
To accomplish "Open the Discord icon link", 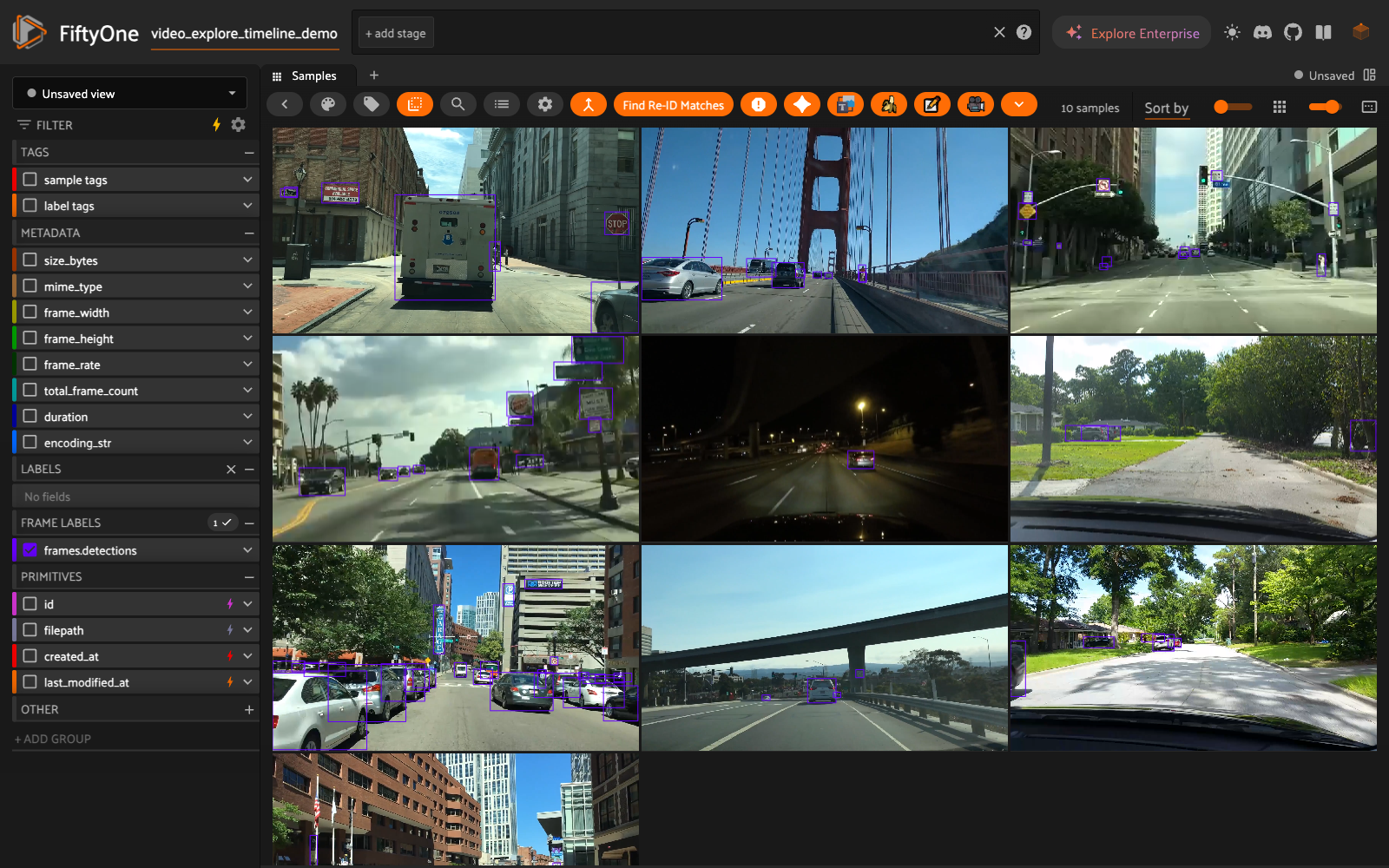I will pos(1263,32).
